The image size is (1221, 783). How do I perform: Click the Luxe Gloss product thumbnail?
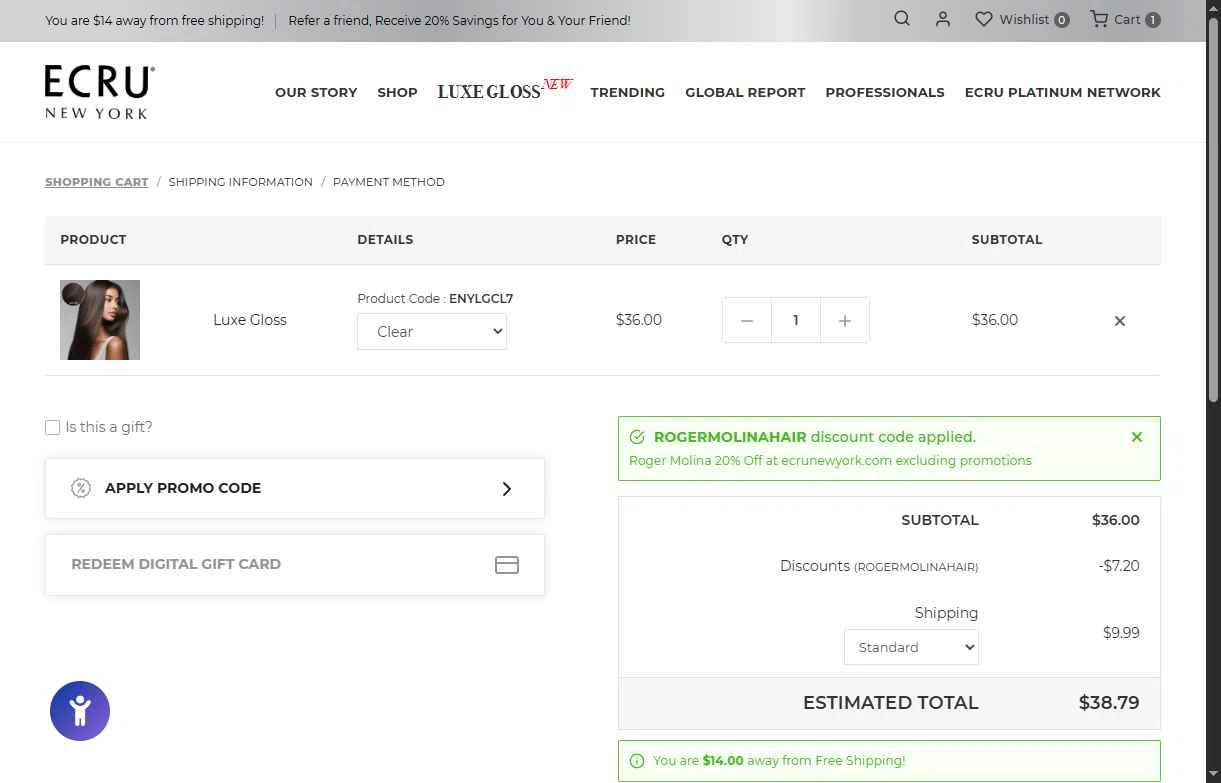(x=100, y=320)
